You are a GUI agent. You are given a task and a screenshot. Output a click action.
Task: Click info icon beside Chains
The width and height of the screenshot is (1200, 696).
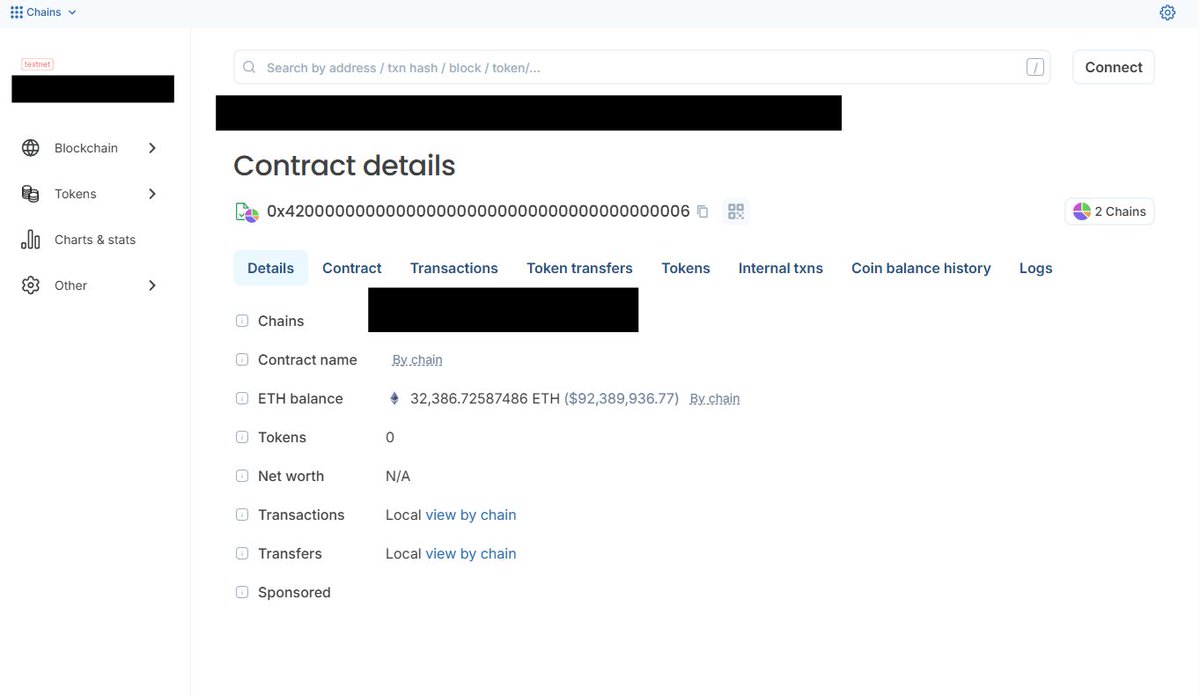242,321
